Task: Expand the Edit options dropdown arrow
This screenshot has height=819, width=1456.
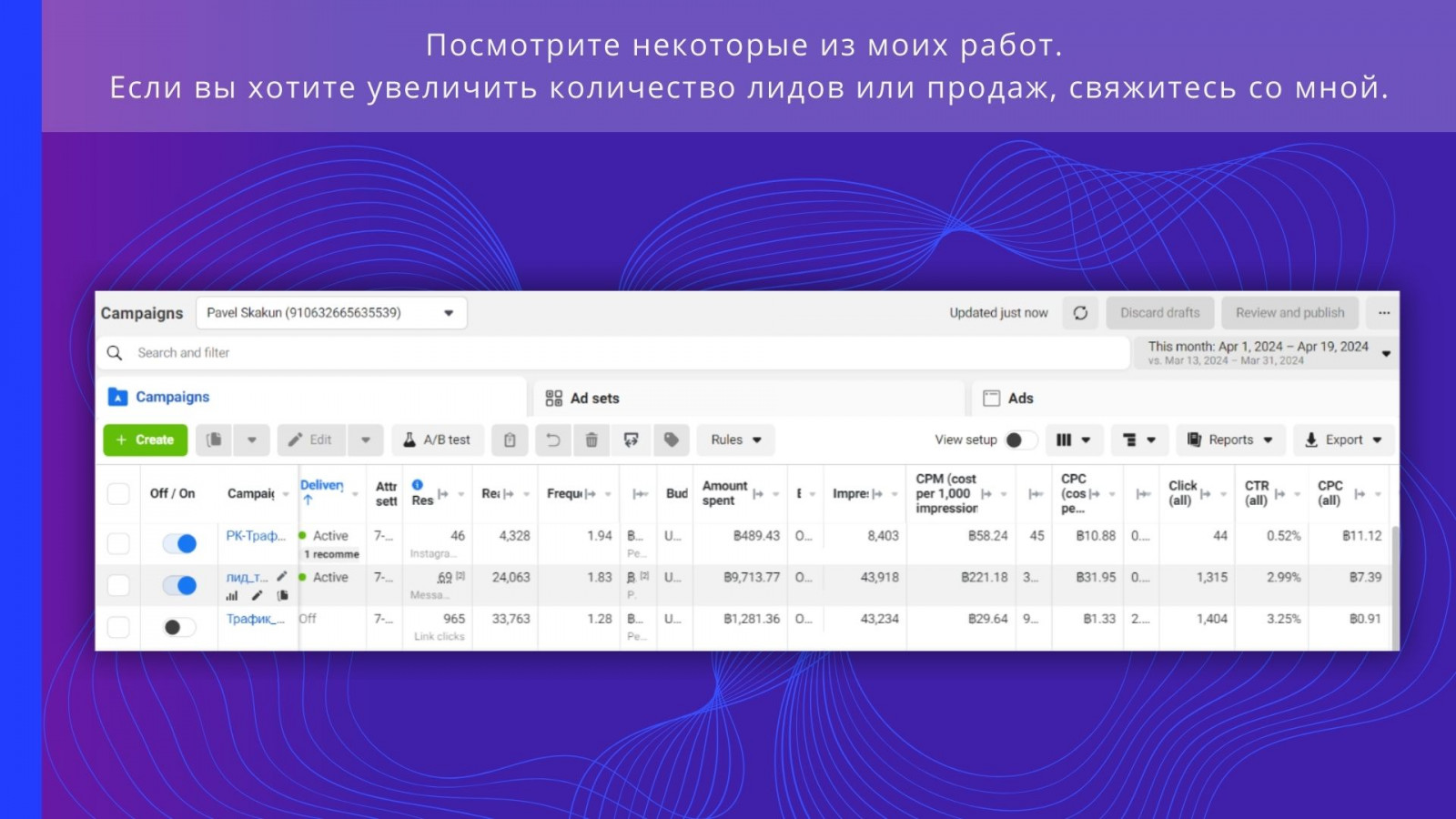Action: 366,440
